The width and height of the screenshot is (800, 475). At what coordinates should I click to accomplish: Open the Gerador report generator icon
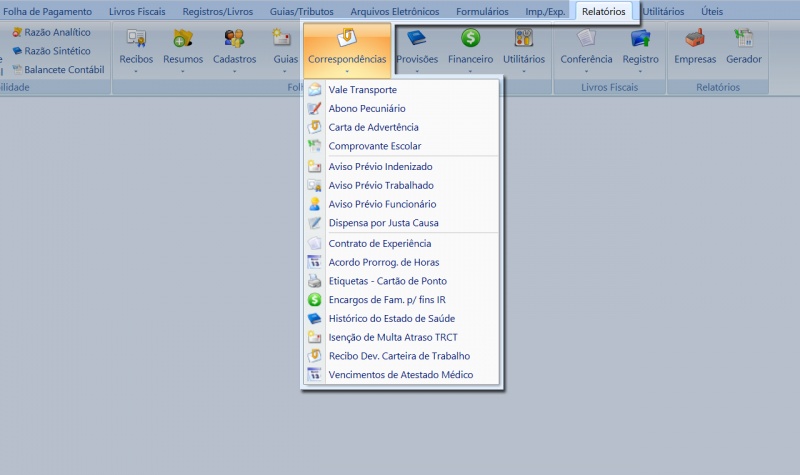click(743, 40)
